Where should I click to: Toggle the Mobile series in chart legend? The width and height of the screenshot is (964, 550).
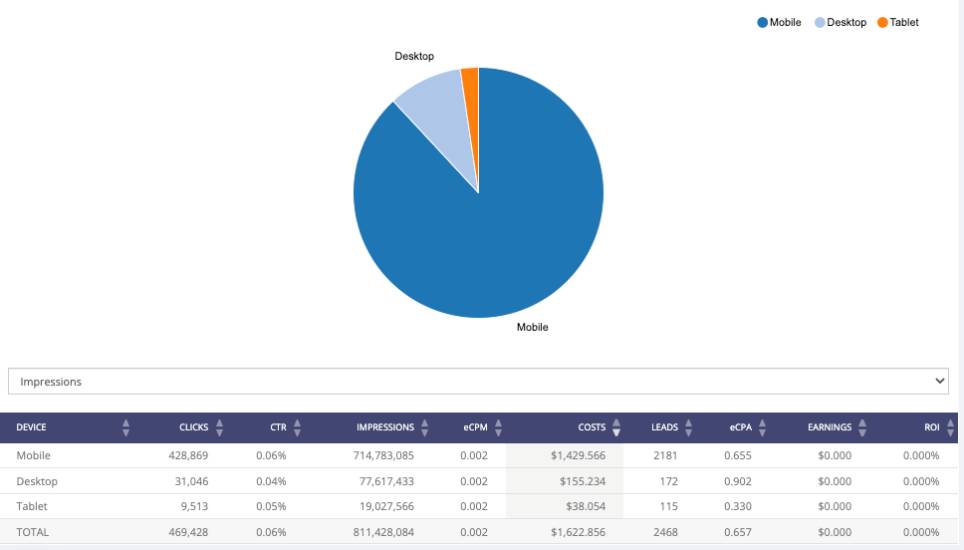coord(779,22)
